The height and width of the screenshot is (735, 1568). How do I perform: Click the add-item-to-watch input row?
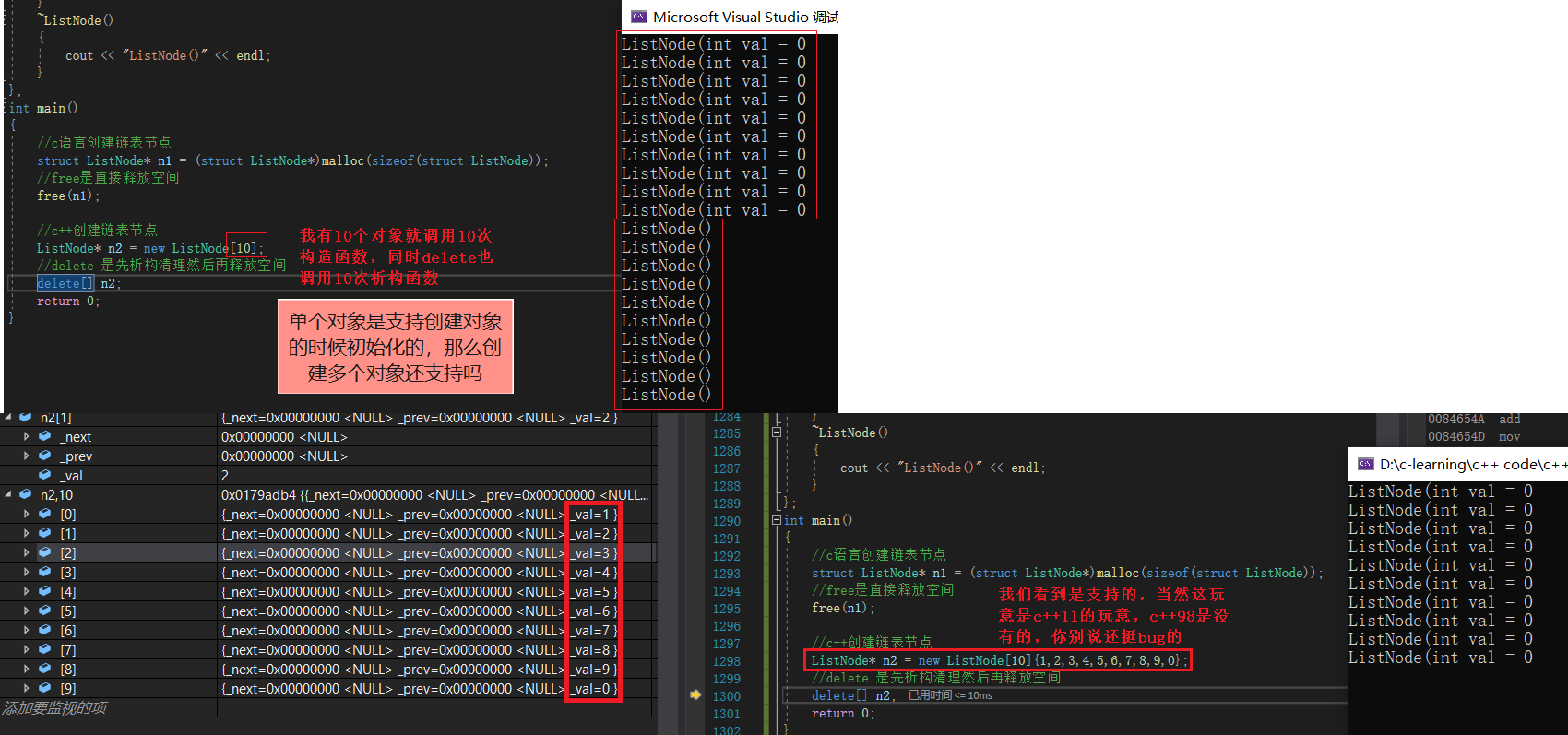(x=55, y=708)
